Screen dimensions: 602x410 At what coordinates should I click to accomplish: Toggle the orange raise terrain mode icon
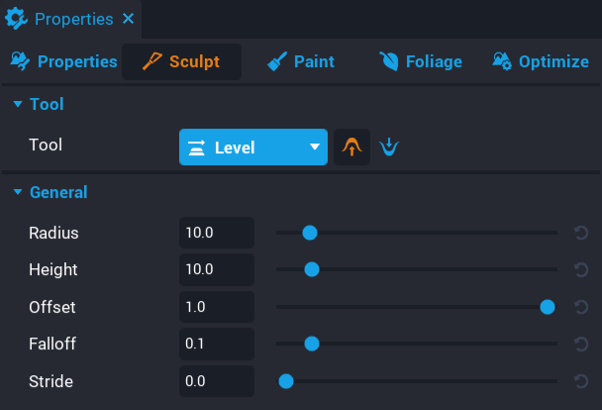click(x=351, y=147)
